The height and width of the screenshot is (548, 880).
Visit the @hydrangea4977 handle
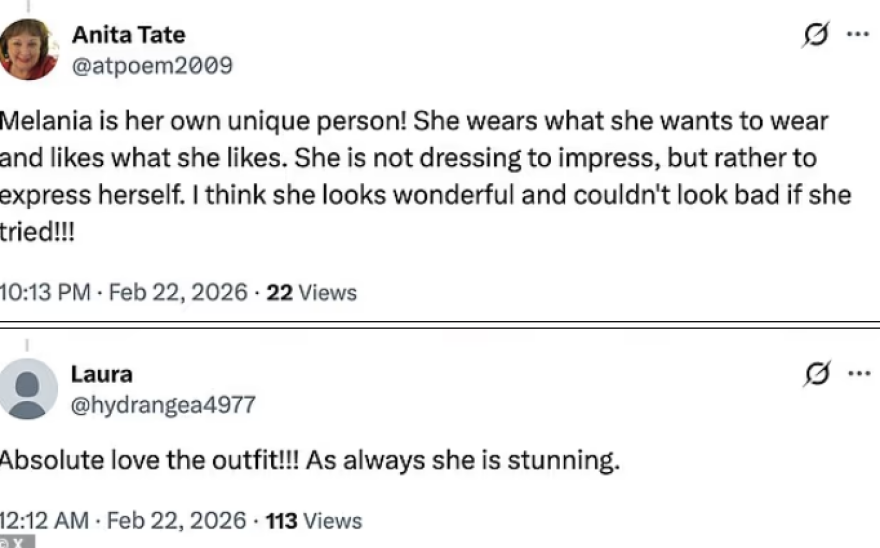coord(163,405)
